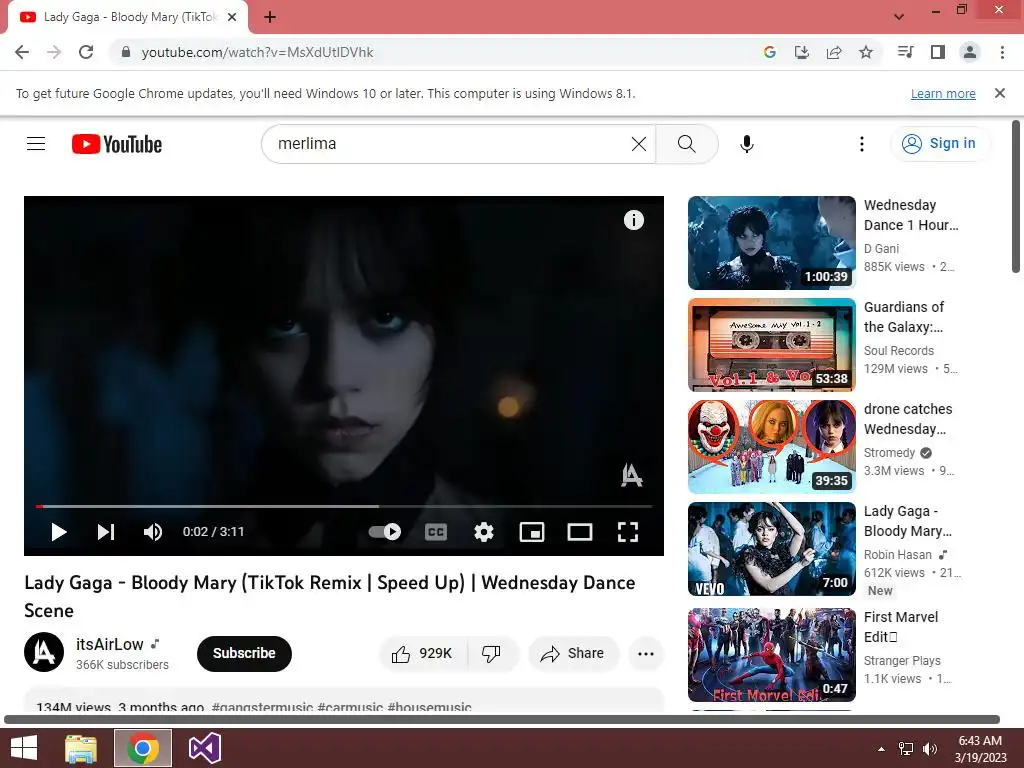The image size is (1024, 768).
Task: Go back in browser
Action: click(x=22, y=52)
